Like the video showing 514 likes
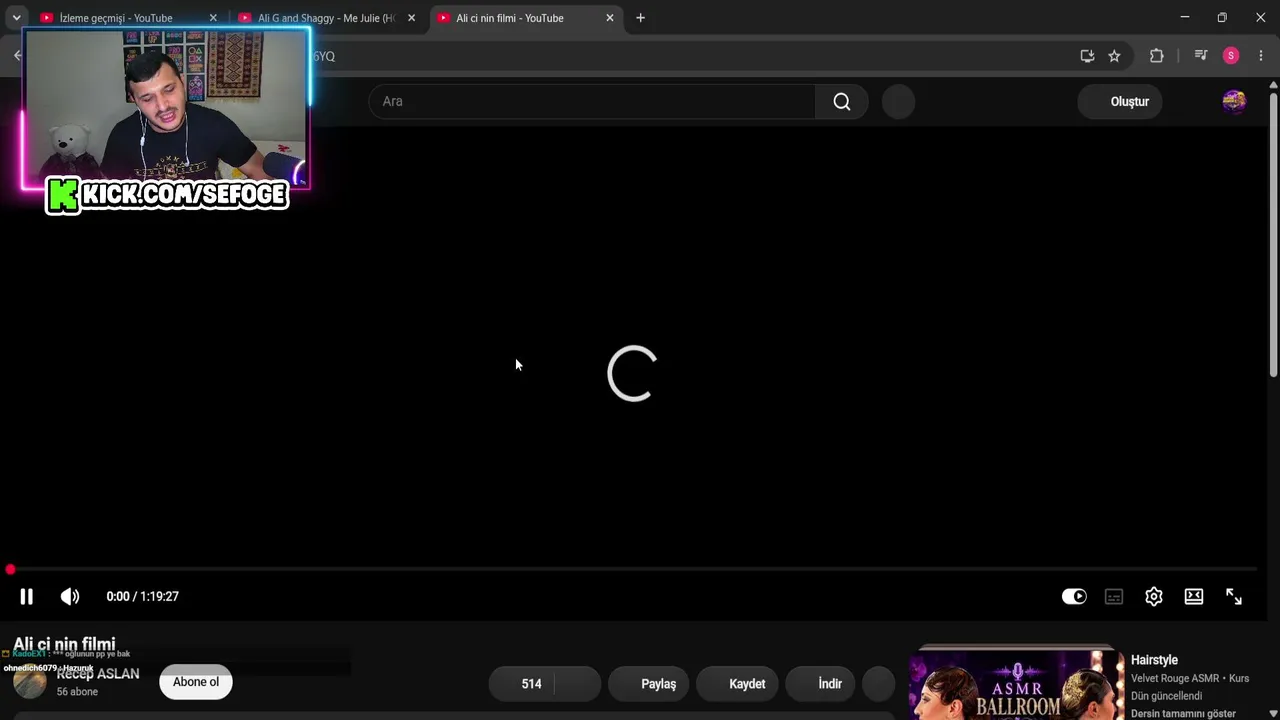The width and height of the screenshot is (1280, 720). (x=522, y=684)
